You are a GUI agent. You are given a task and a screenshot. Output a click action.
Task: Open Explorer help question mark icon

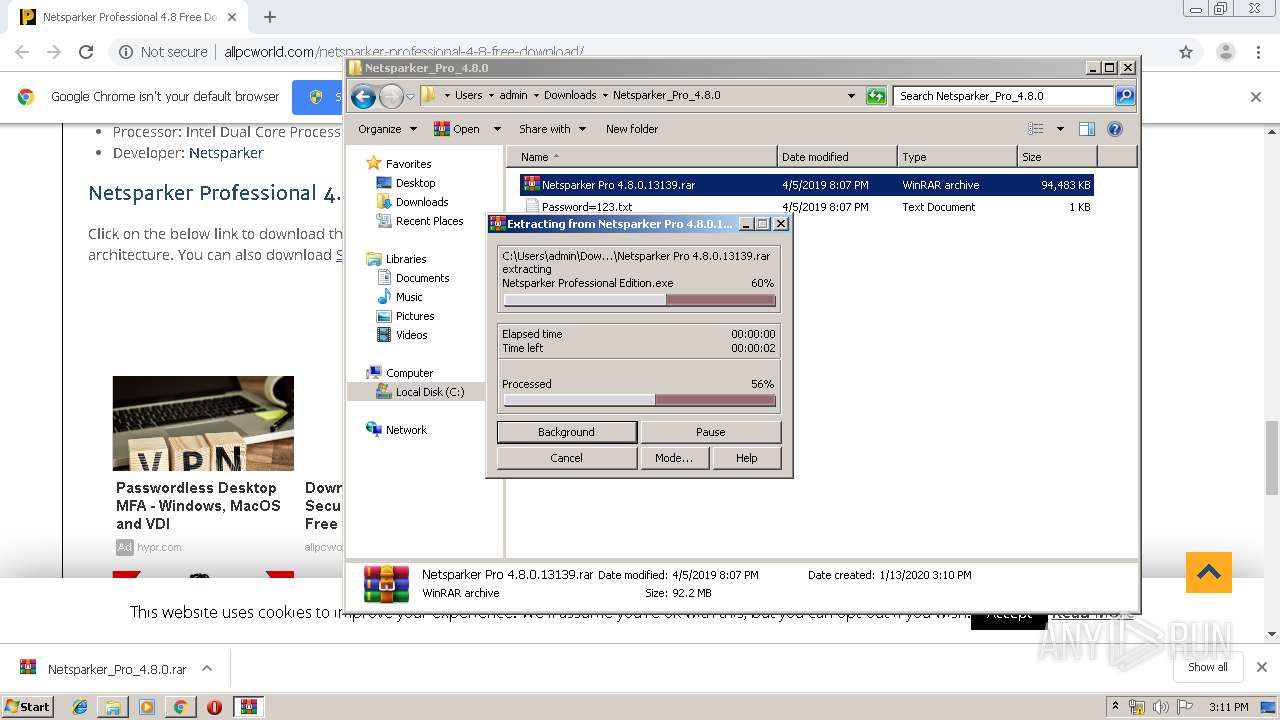1115,129
